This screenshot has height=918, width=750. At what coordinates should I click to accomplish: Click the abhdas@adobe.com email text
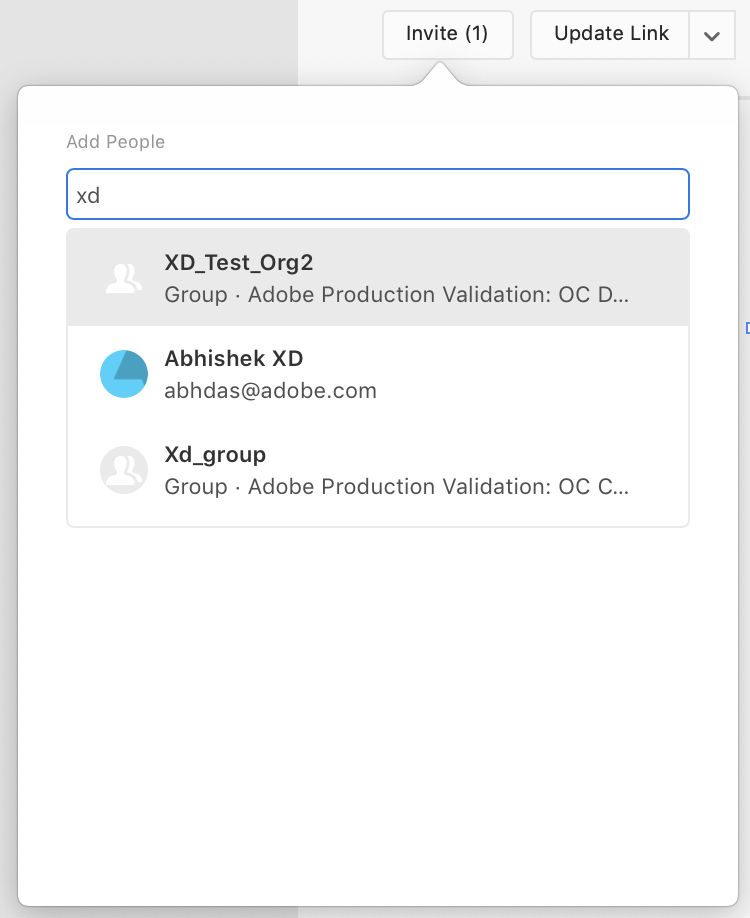pyautogui.click(x=270, y=391)
